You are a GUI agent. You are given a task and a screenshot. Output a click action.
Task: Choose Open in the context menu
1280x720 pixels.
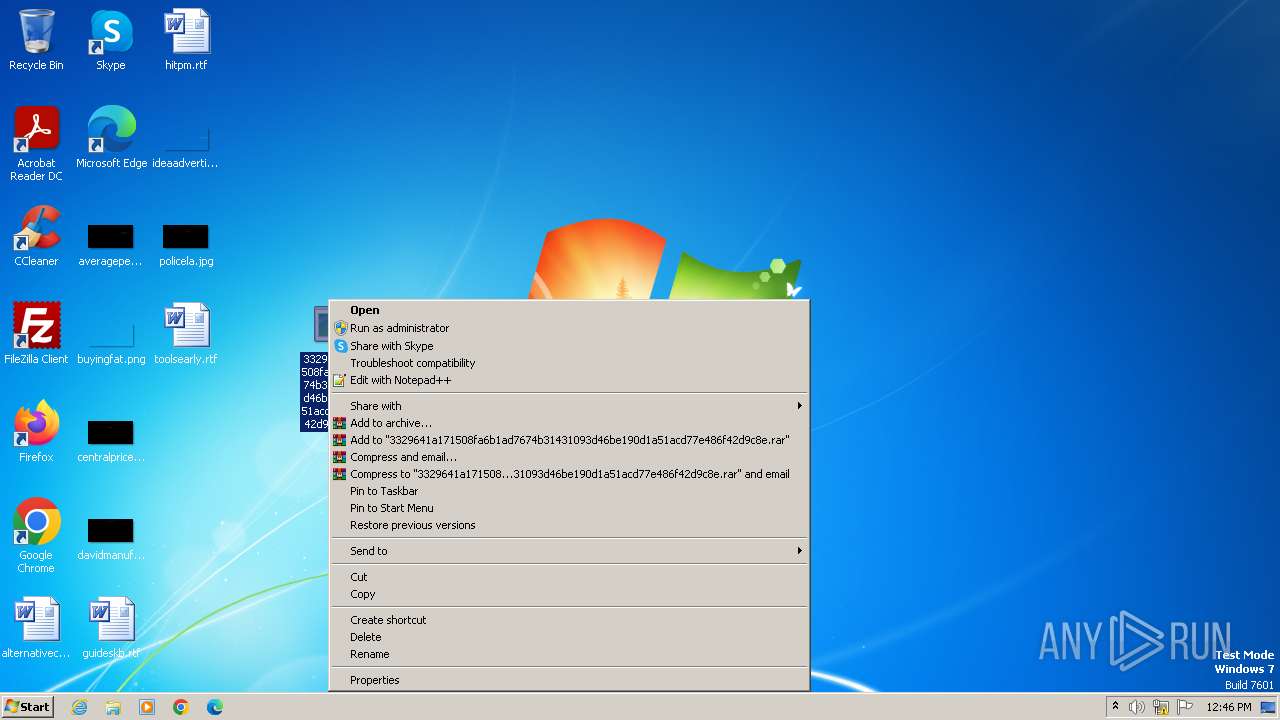click(x=569, y=310)
